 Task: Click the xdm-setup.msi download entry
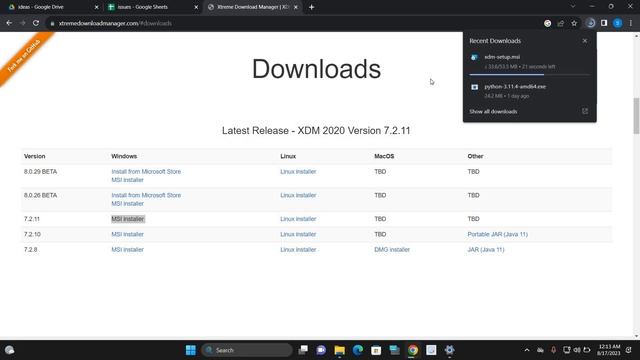coord(529,62)
